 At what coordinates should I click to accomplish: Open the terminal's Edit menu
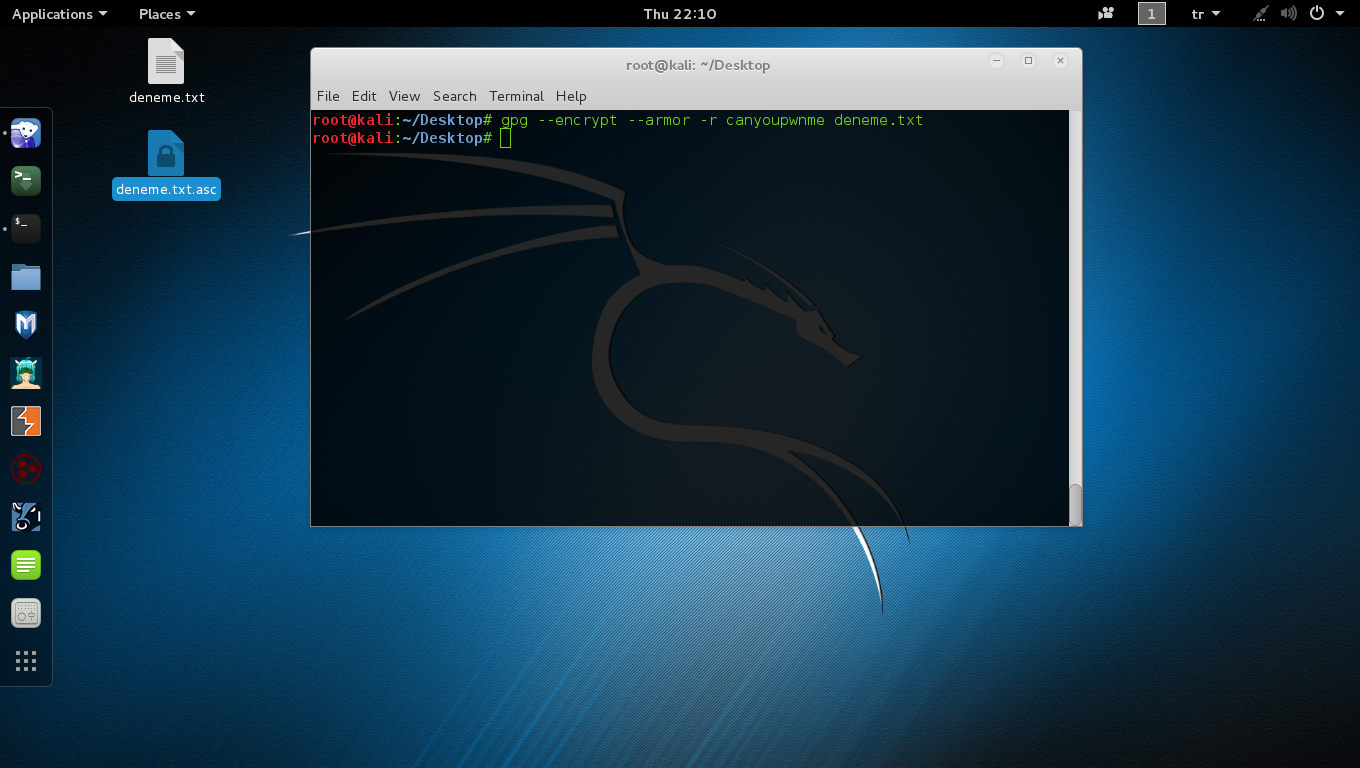pos(364,96)
